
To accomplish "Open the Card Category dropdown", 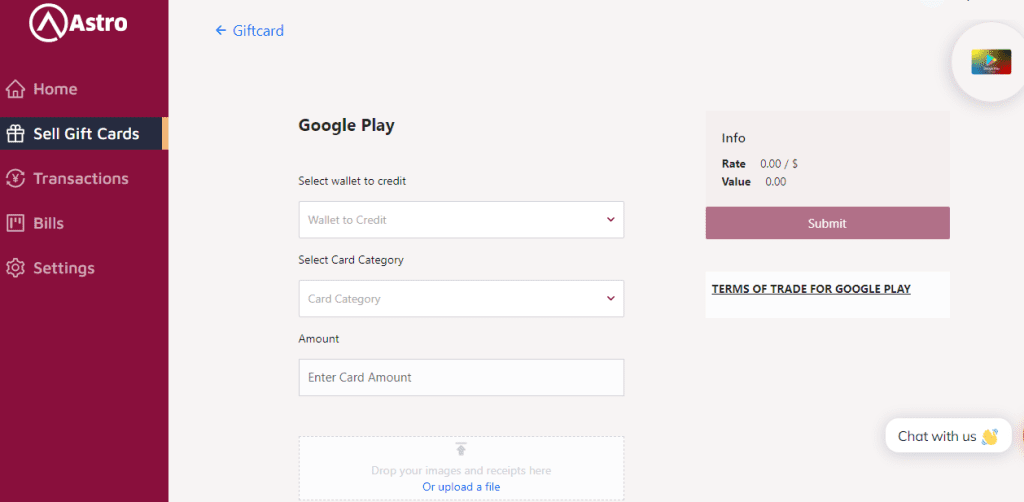I will 461,298.
